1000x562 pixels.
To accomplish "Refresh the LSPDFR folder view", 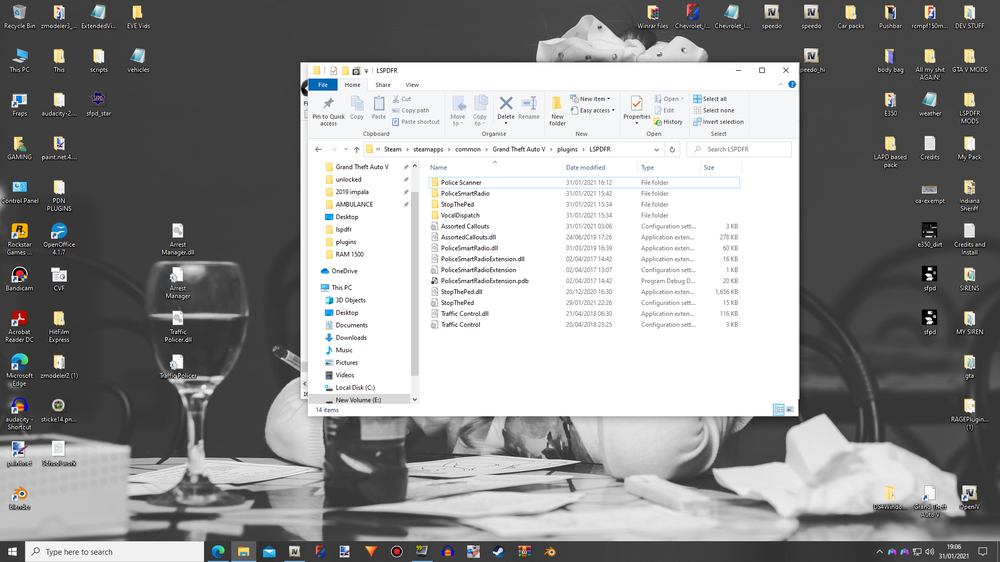I will pyautogui.click(x=672, y=149).
